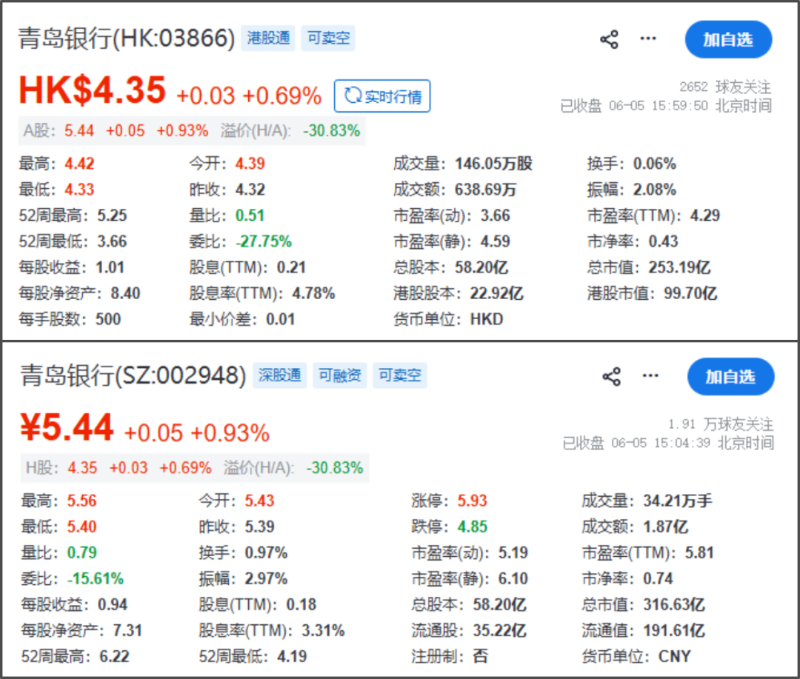Open more options for SZ:002948 stock
800x679 pixels.
651,376
